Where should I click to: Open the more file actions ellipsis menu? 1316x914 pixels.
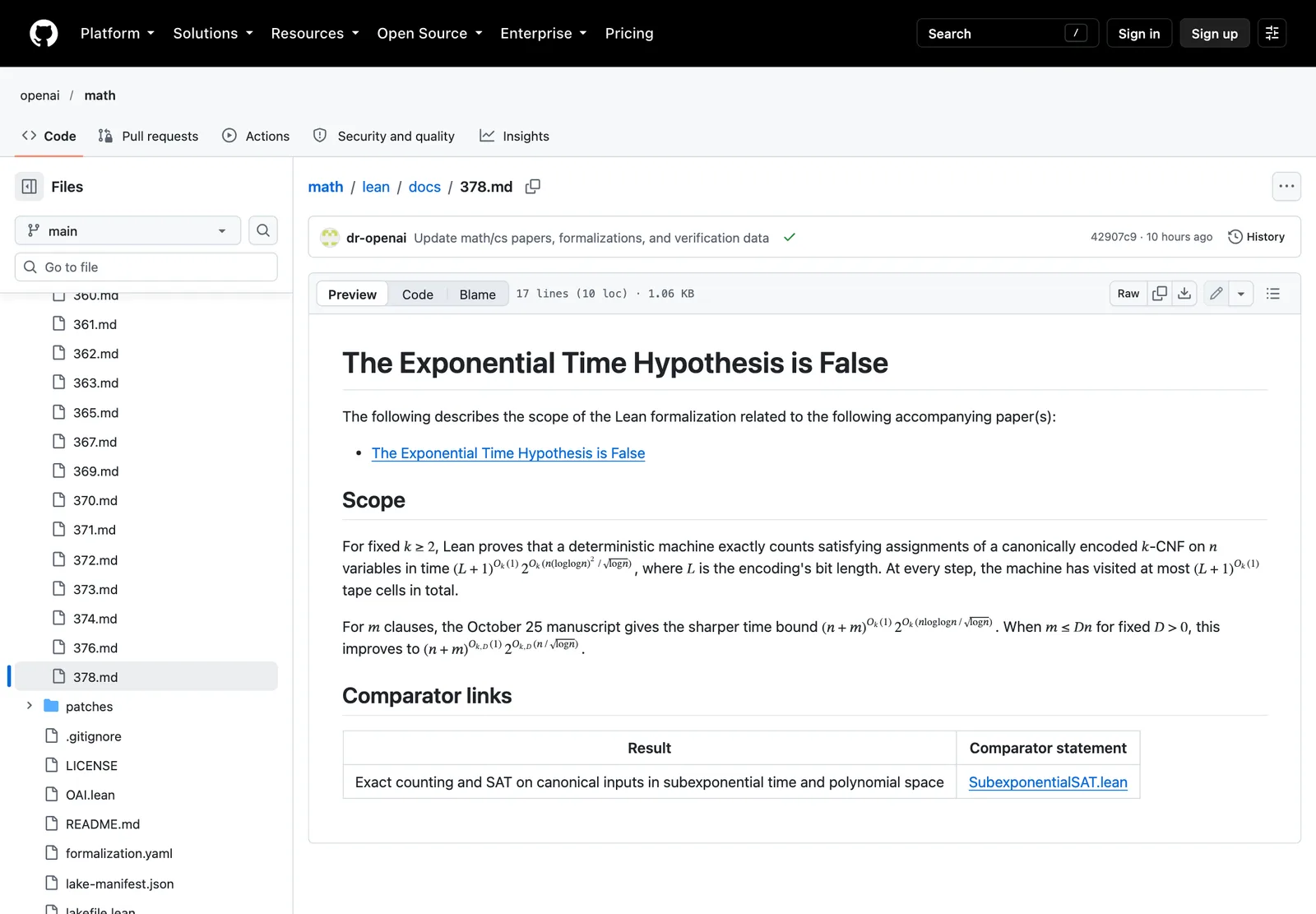(x=1286, y=187)
